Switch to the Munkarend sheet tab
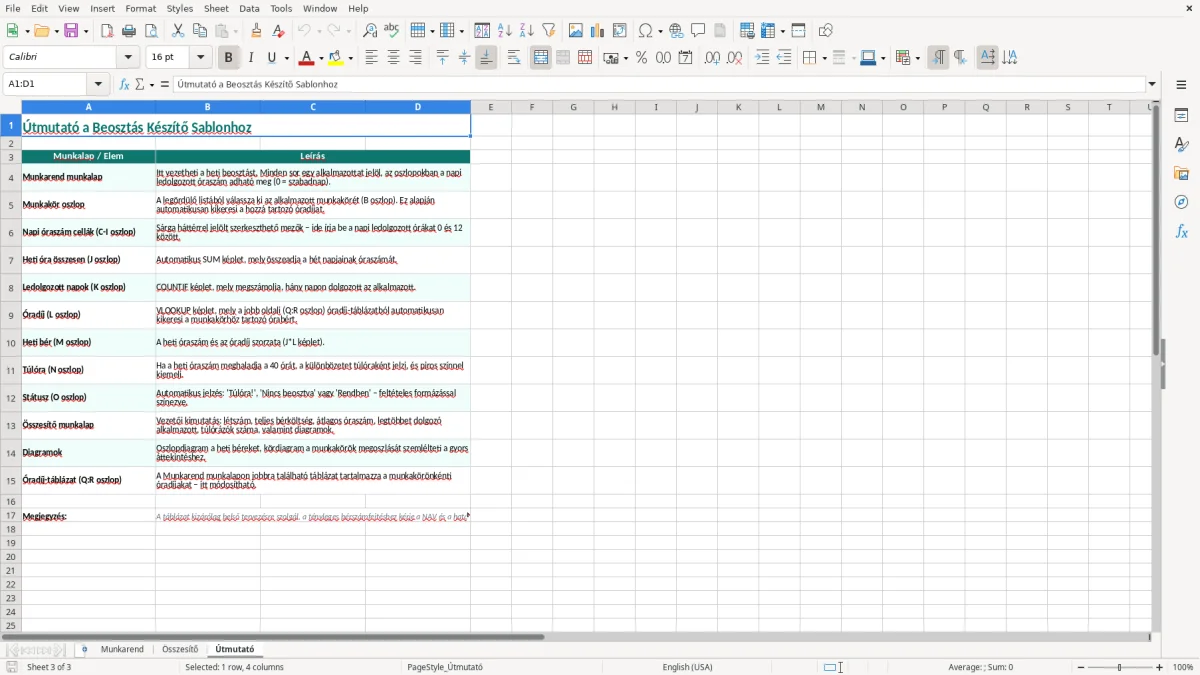 [x=122, y=650]
